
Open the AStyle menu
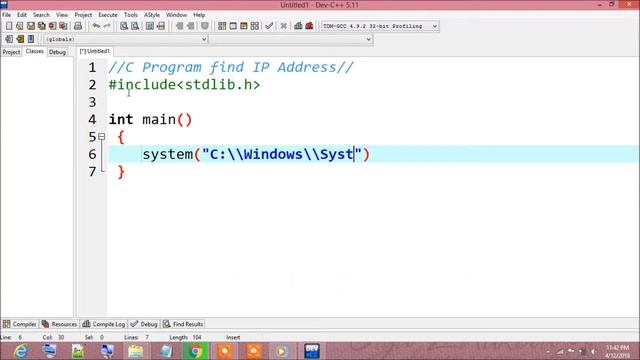click(x=152, y=15)
